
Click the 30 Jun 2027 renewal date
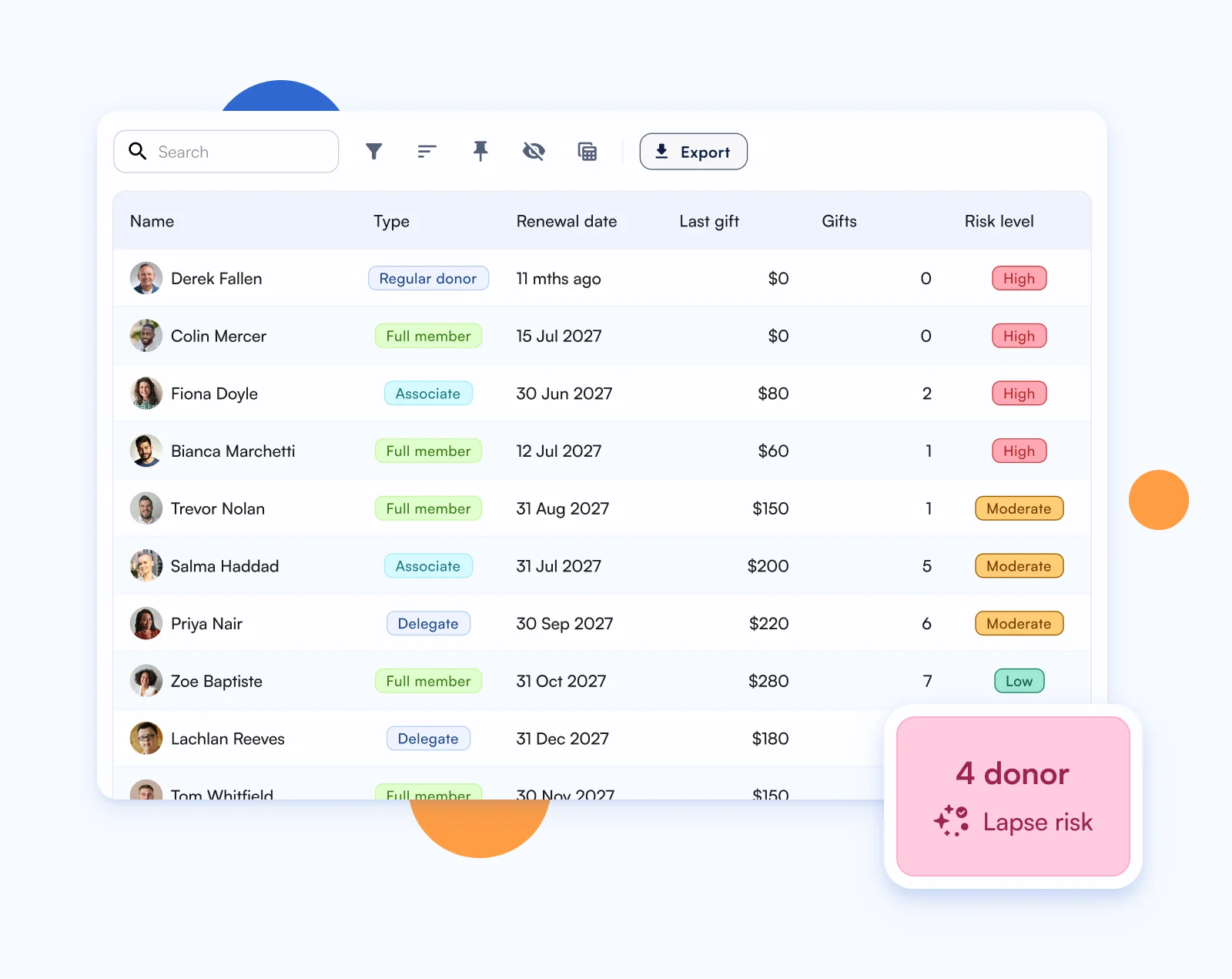pos(564,394)
